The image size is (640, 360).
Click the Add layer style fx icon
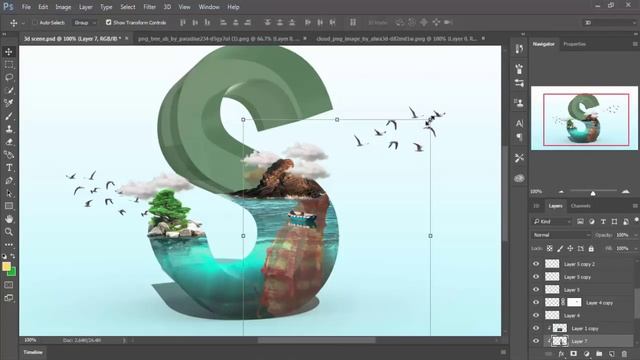tap(562, 354)
